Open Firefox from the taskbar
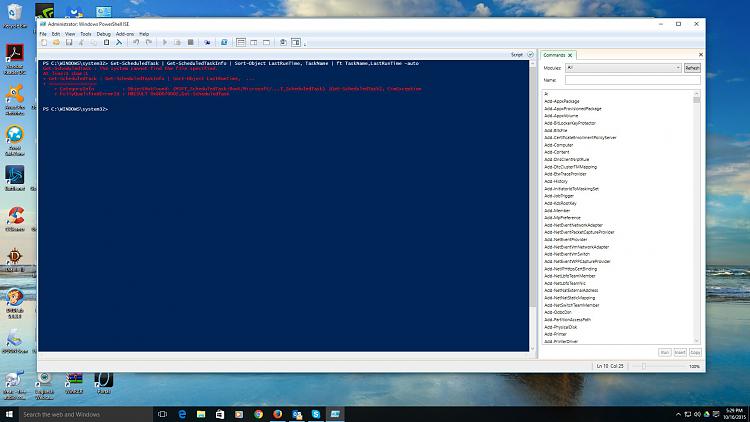 point(277,414)
